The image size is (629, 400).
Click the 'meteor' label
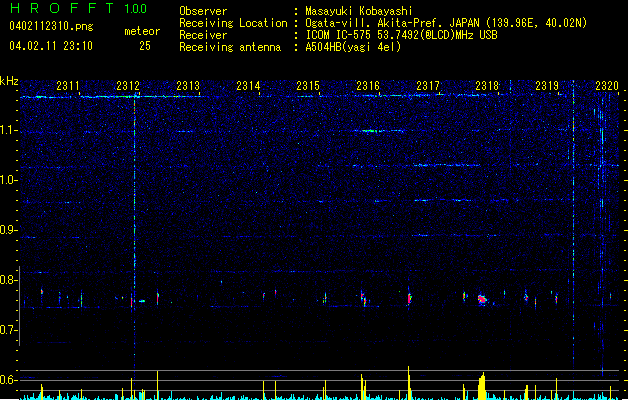142,31
